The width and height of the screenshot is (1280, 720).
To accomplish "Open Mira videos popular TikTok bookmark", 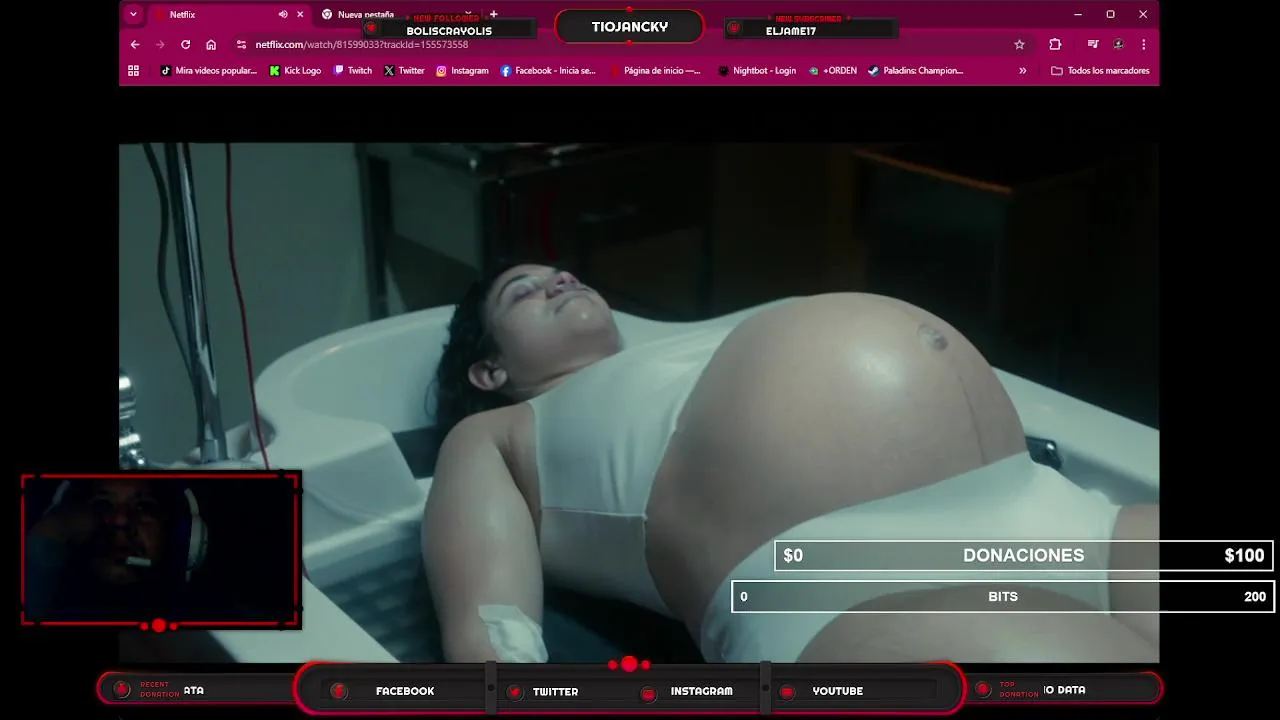I will pos(209,71).
